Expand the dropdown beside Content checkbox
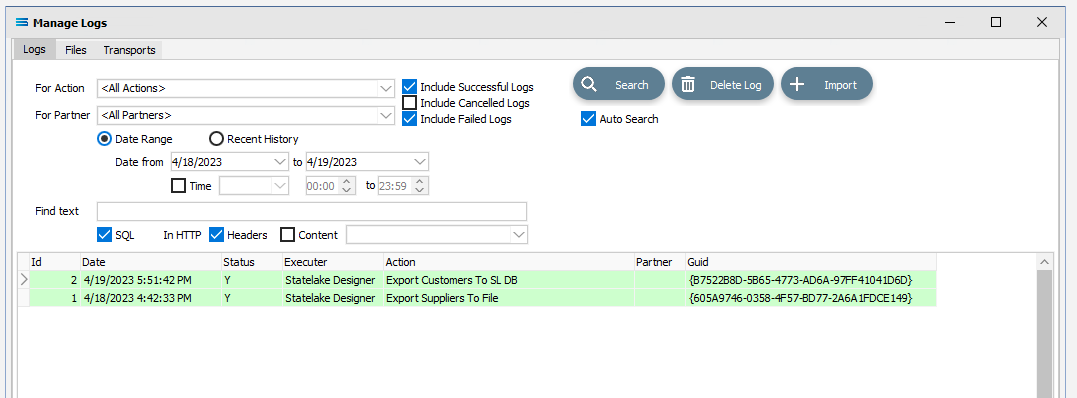Screen dimensions: 1077x398 [519, 235]
